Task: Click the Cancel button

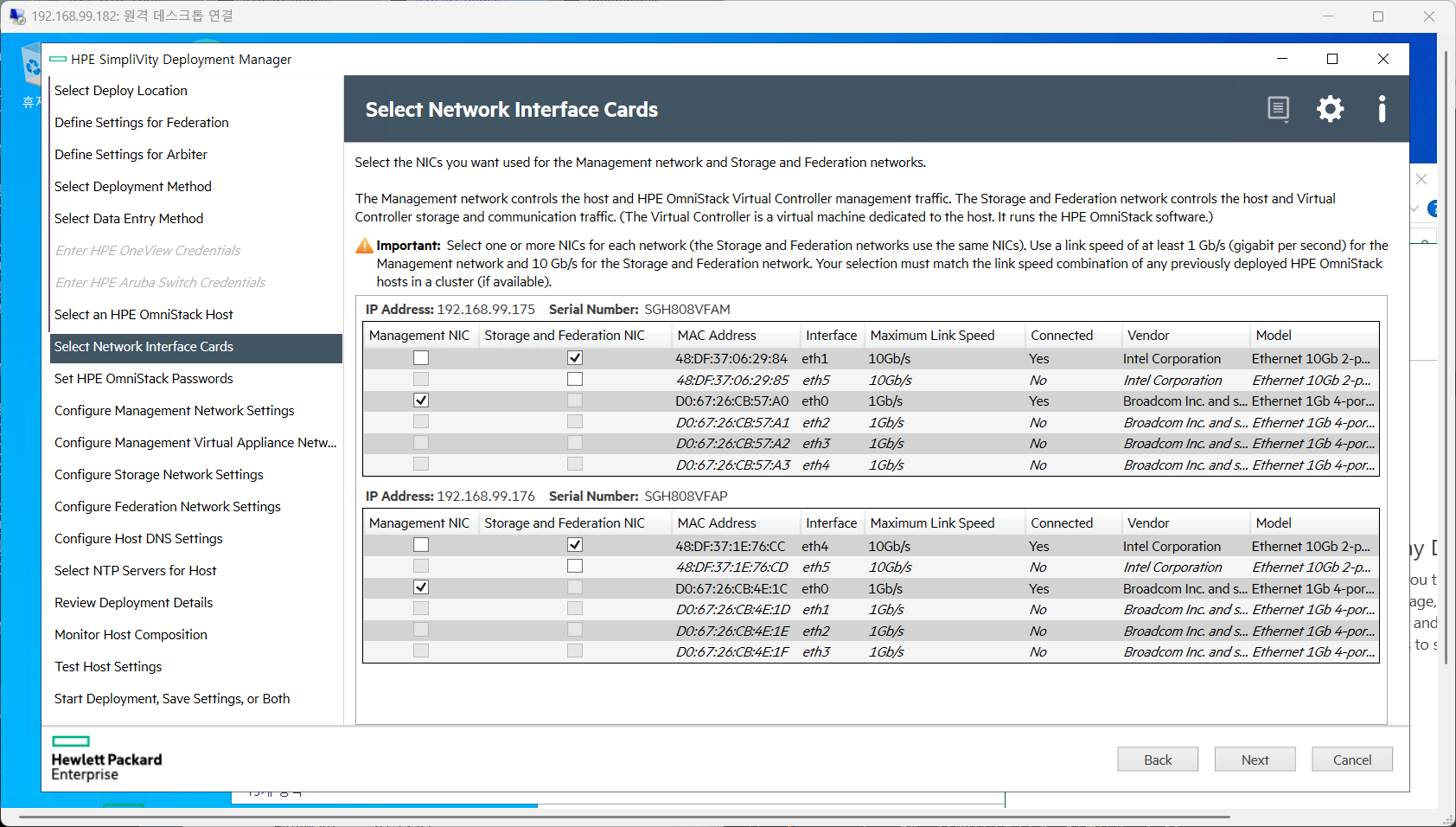Action: pyautogui.click(x=1352, y=760)
